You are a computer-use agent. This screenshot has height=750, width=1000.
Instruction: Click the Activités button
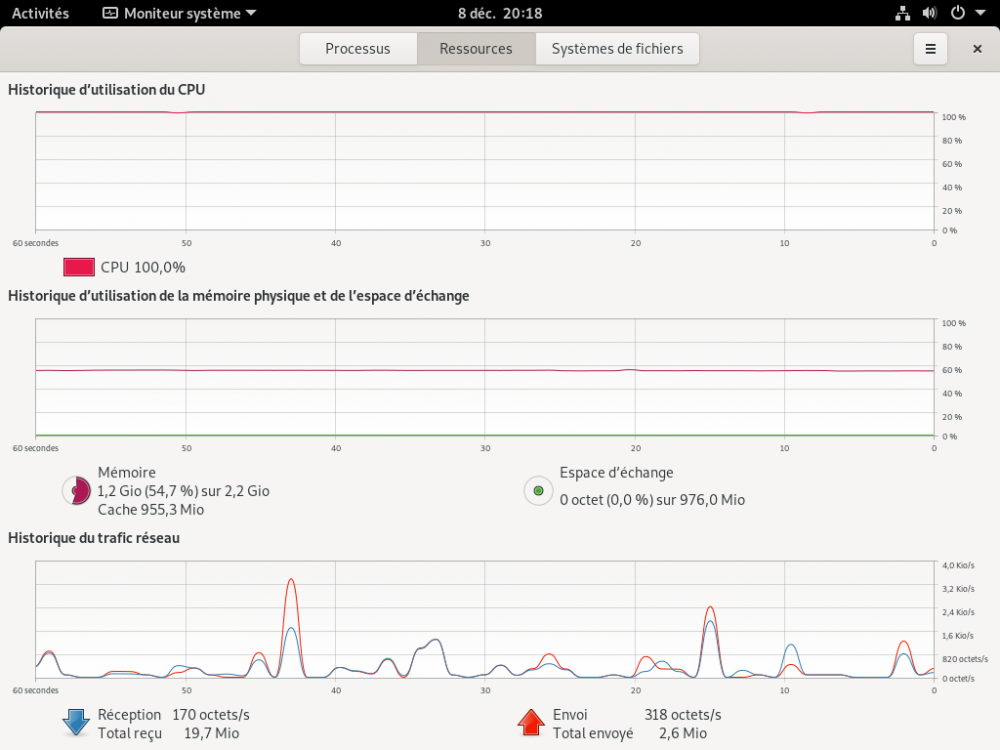(x=40, y=13)
